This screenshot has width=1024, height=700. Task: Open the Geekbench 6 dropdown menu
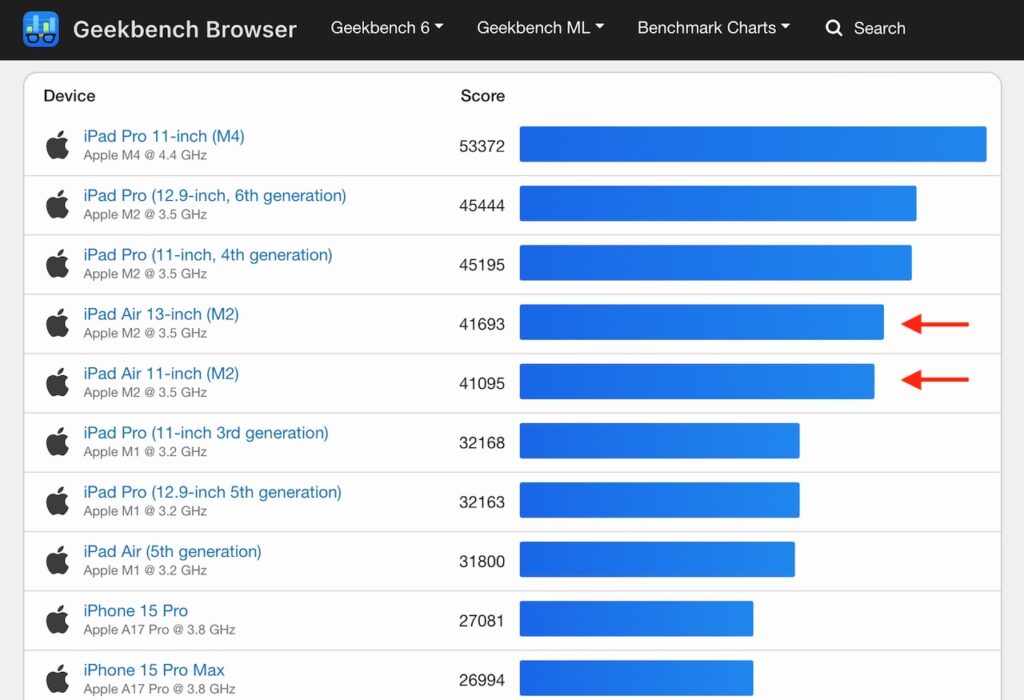click(x=387, y=27)
